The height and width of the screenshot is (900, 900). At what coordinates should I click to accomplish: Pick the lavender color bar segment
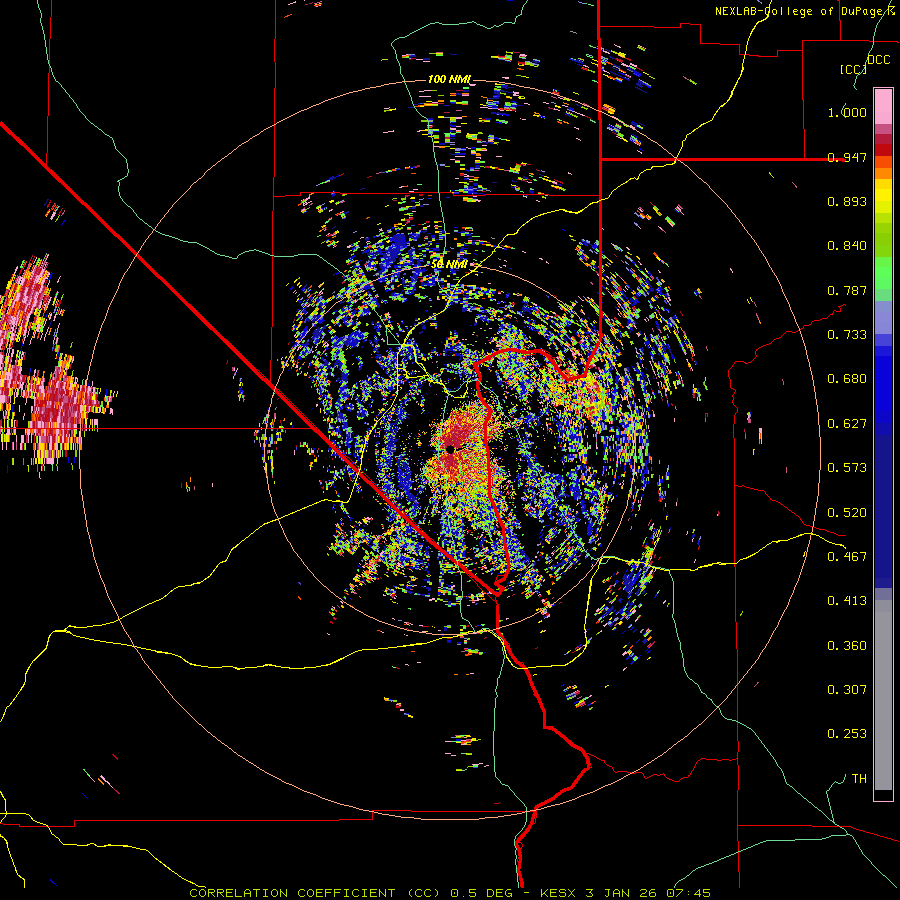pyautogui.click(x=883, y=317)
